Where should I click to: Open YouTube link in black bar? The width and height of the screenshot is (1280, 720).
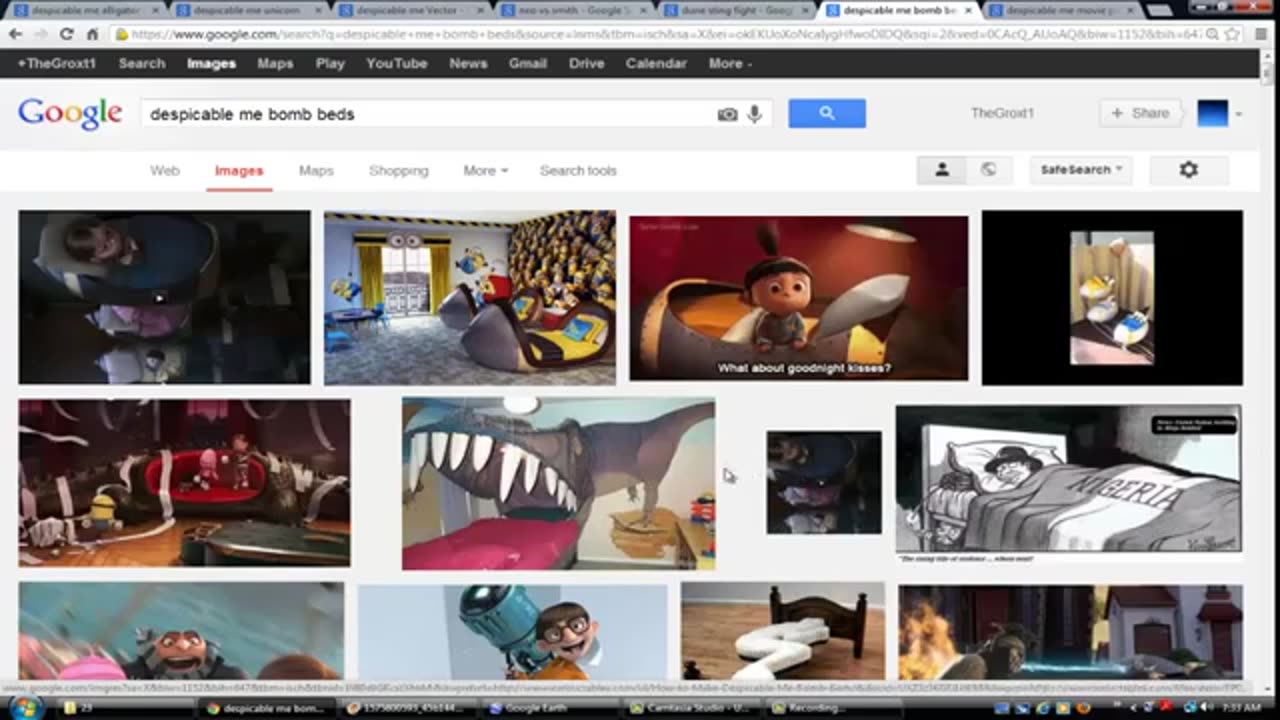(396, 63)
